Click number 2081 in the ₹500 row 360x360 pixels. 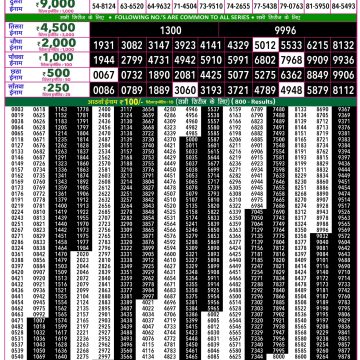(x=185, y=75)
